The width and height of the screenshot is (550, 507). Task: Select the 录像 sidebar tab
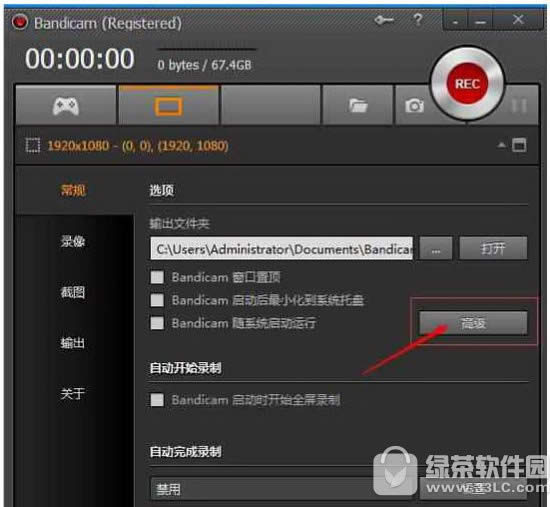pos(73,241)
